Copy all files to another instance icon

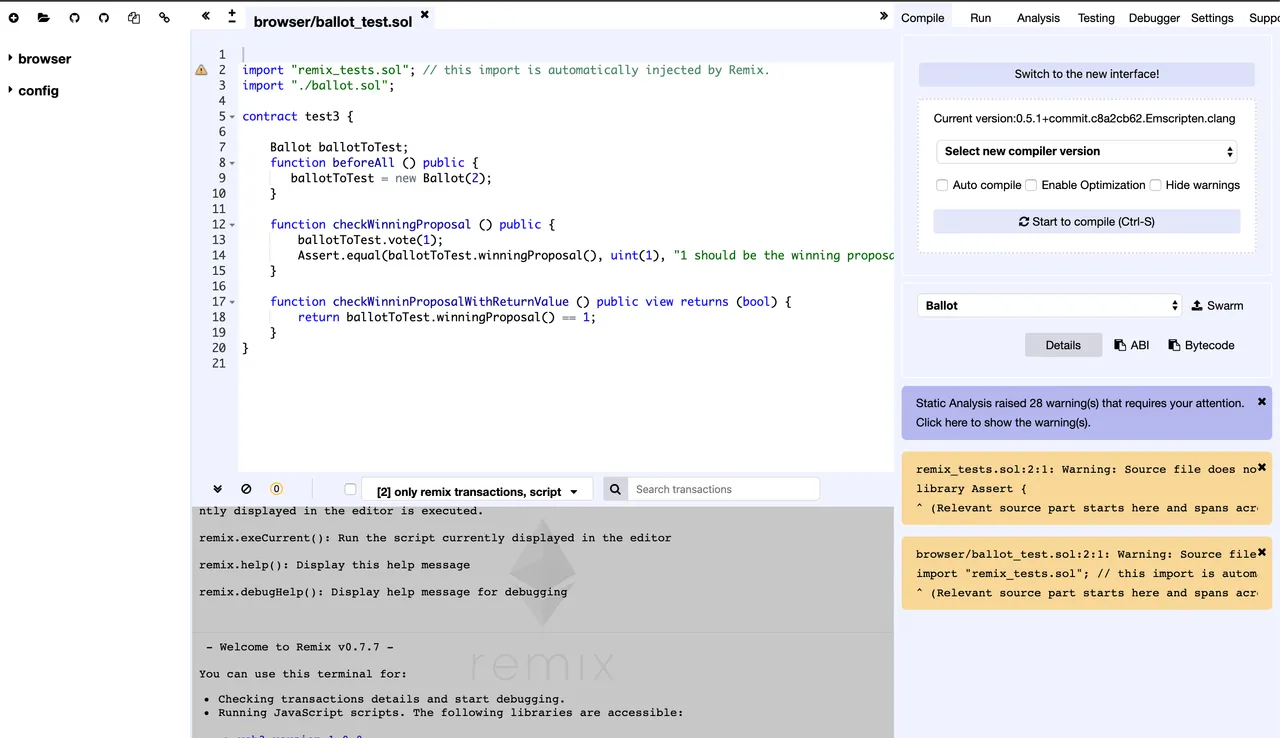click(x=134, y=18)
